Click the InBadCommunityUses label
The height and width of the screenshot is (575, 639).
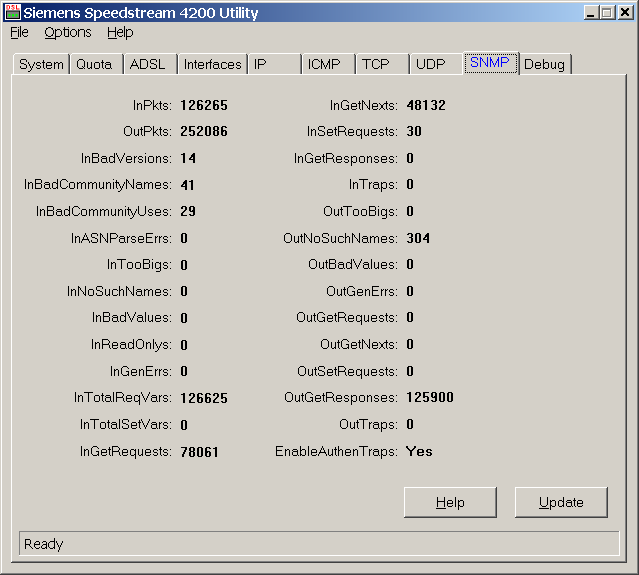[x=104, y=211]
